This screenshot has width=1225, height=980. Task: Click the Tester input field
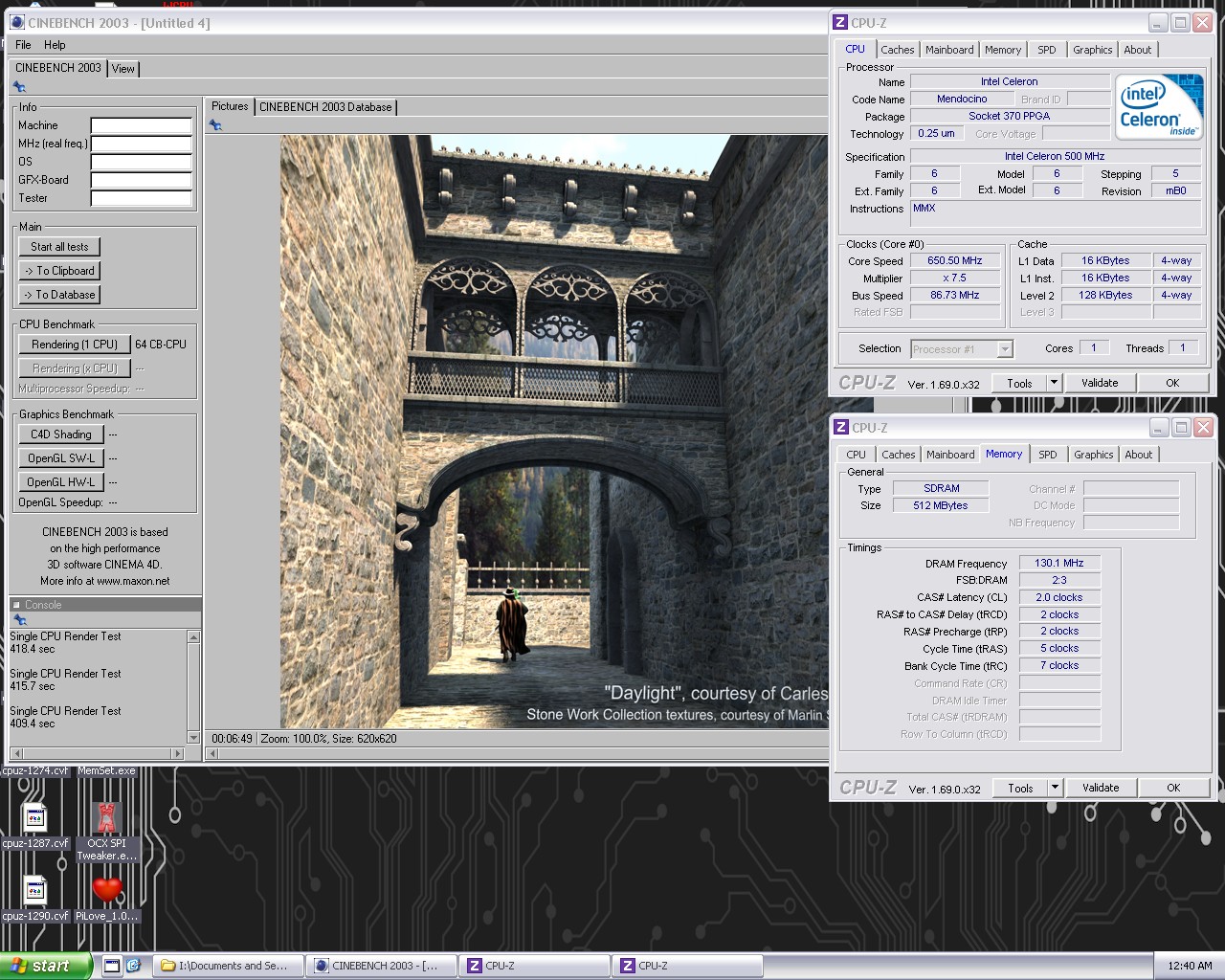click(142, 198)
